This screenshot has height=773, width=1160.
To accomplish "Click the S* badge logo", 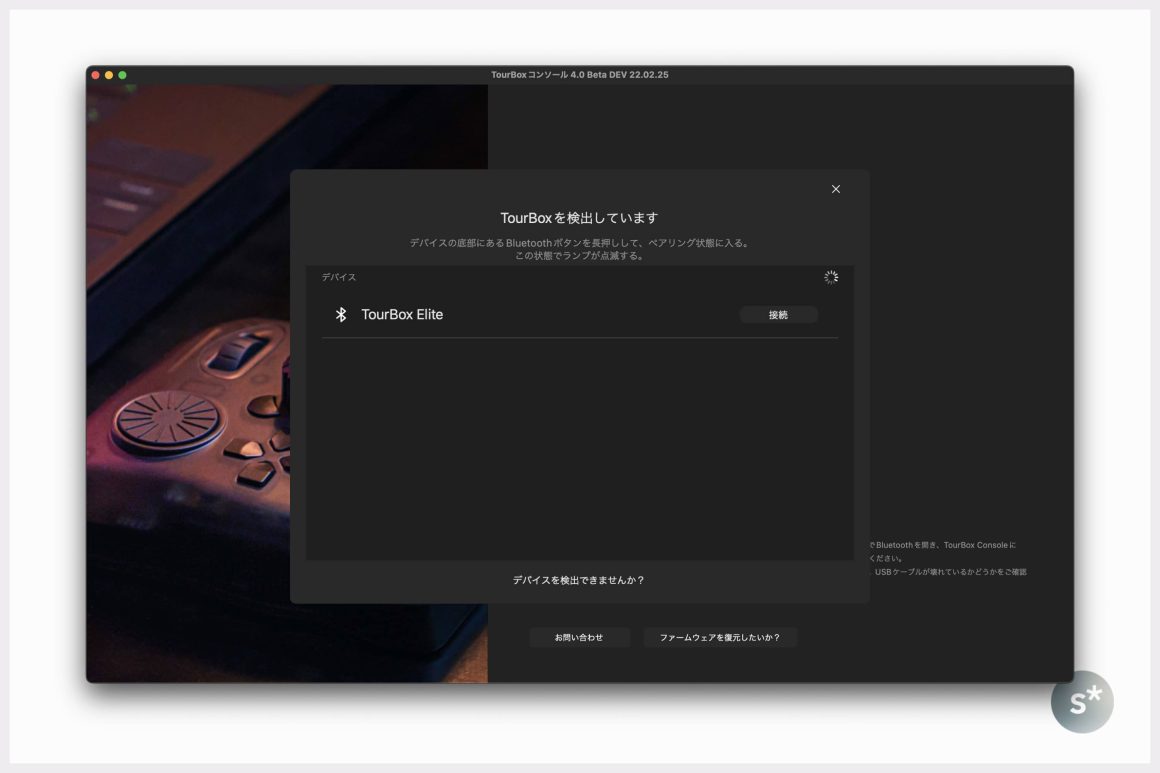I will coord(1082,702).
